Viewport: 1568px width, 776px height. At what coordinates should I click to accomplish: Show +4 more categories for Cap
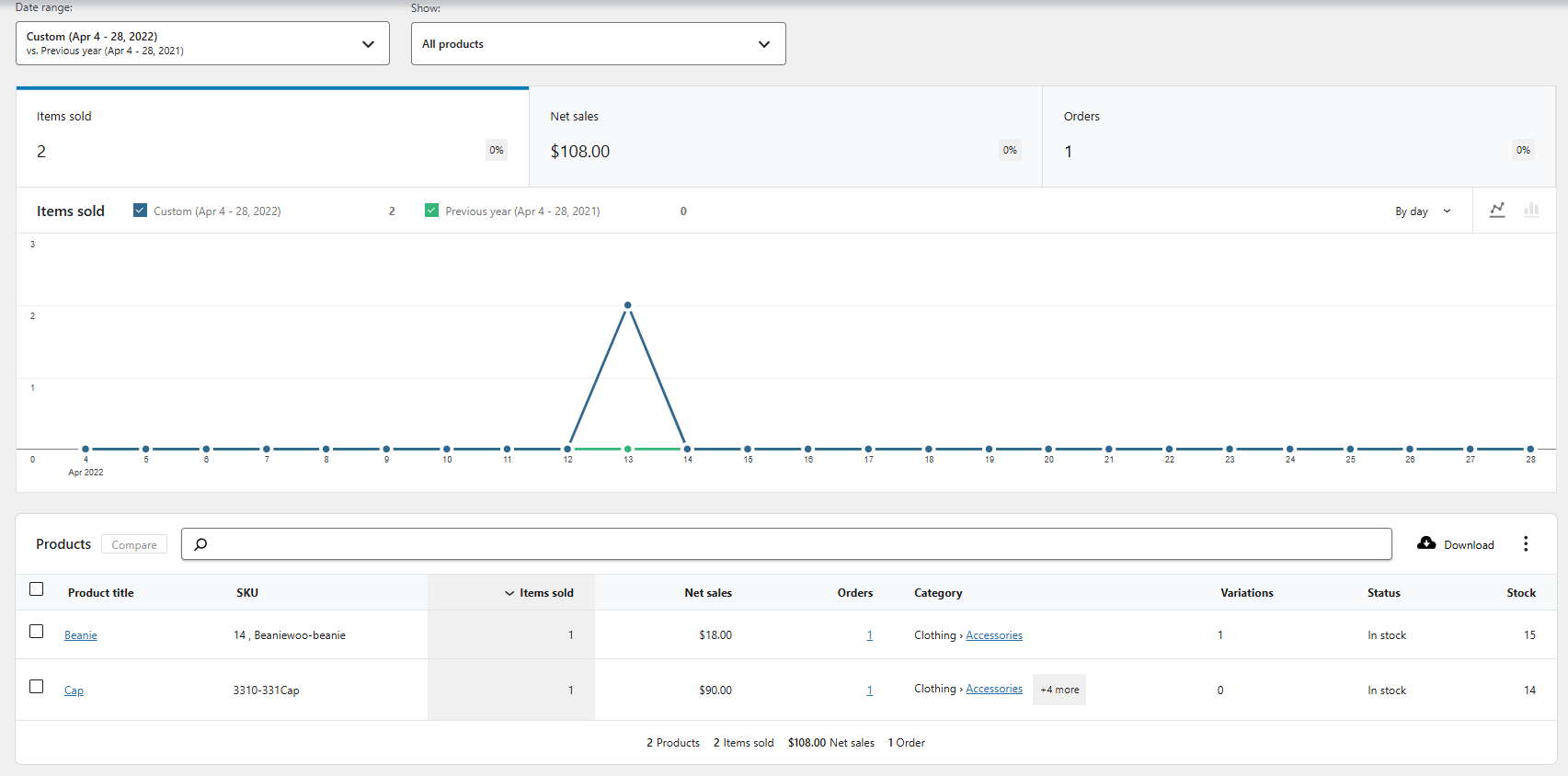pos(1059,690)
